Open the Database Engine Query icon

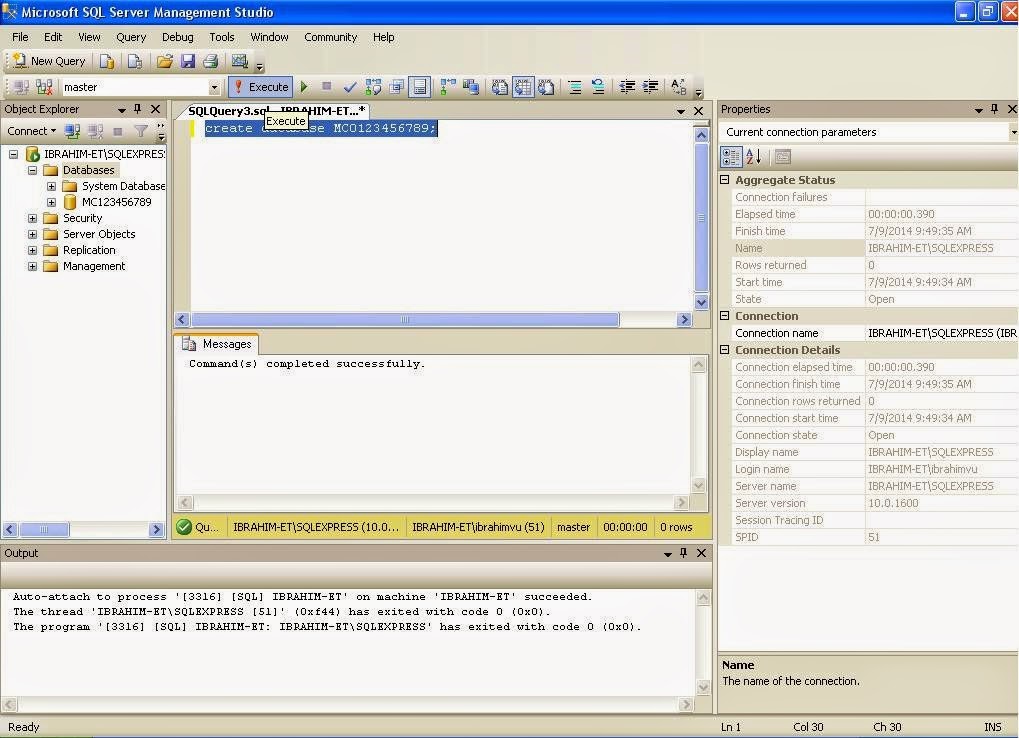tap(107, 61)
